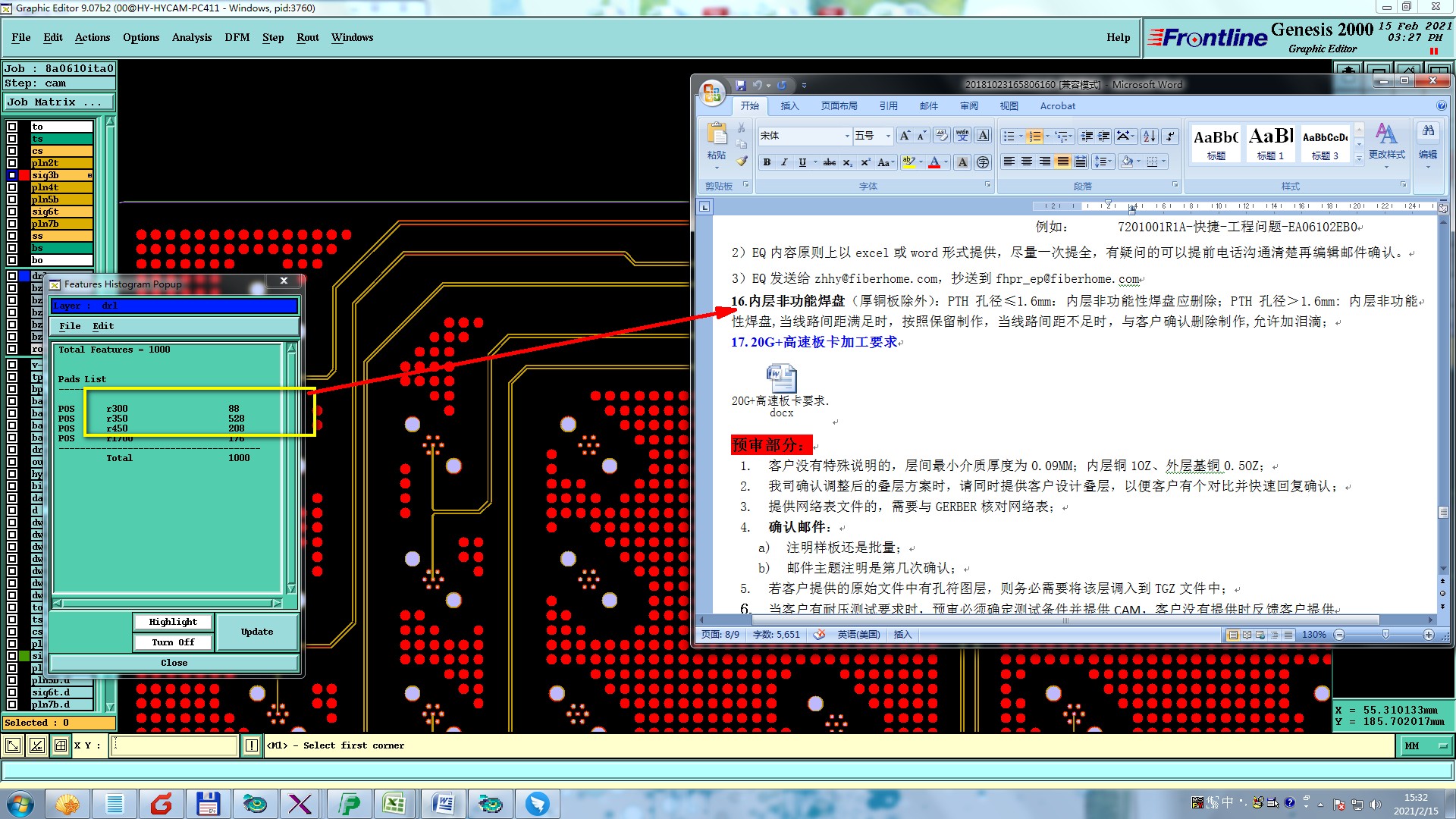
Task: Click the Italic formatting icon
Action: coord(784,162)
